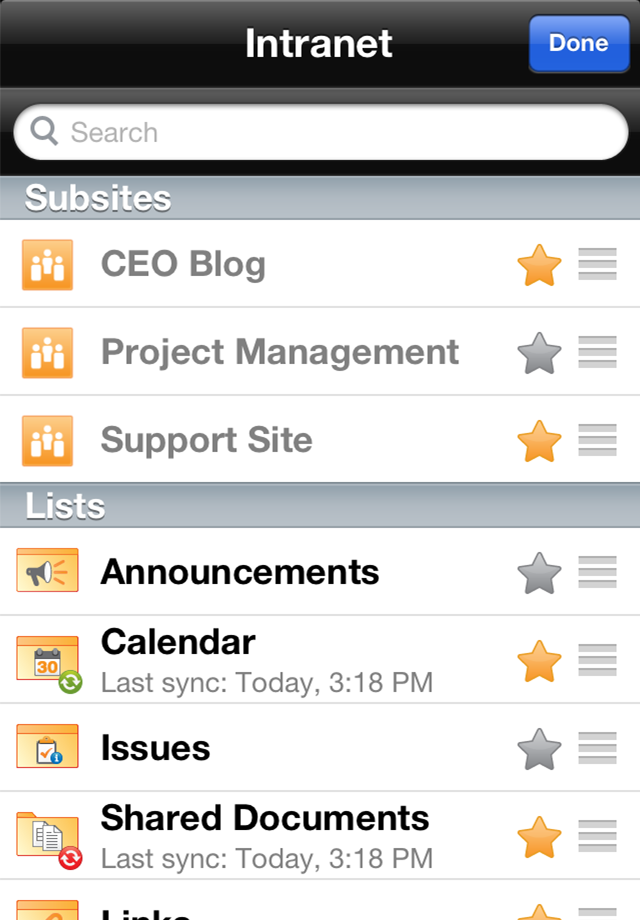
Task: Tap the Done button
Action: (x=579, y=43)
